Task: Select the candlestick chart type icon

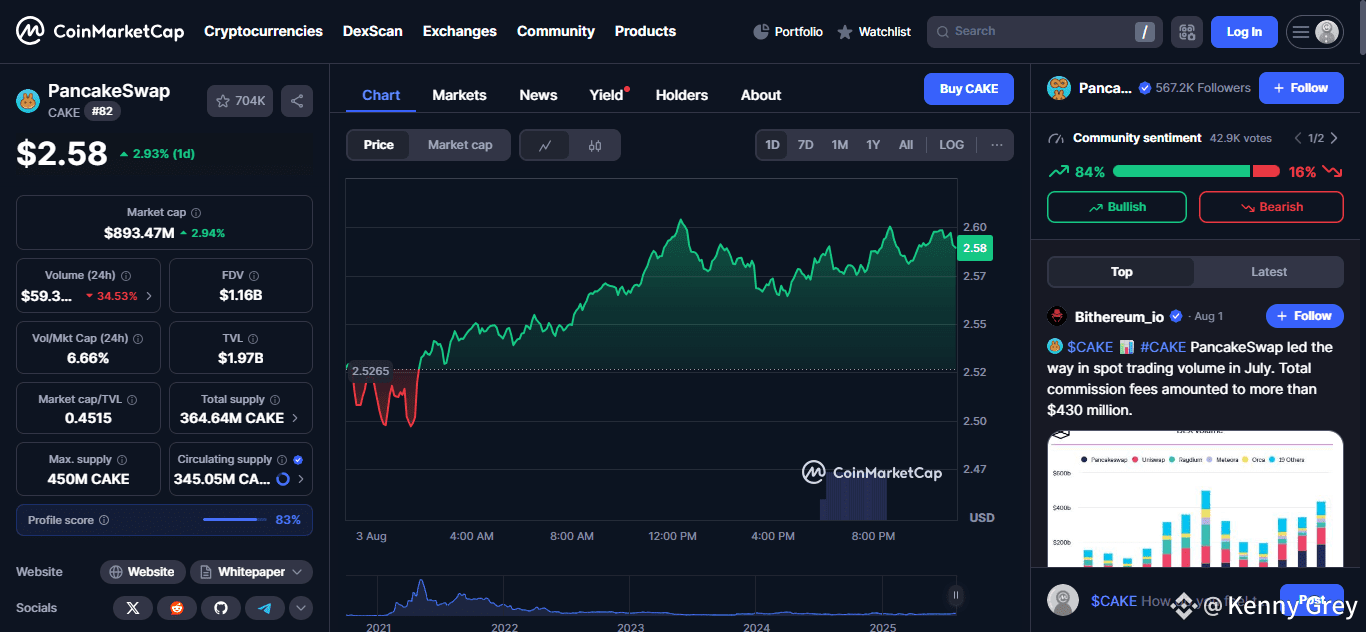Action: (595, 145)
